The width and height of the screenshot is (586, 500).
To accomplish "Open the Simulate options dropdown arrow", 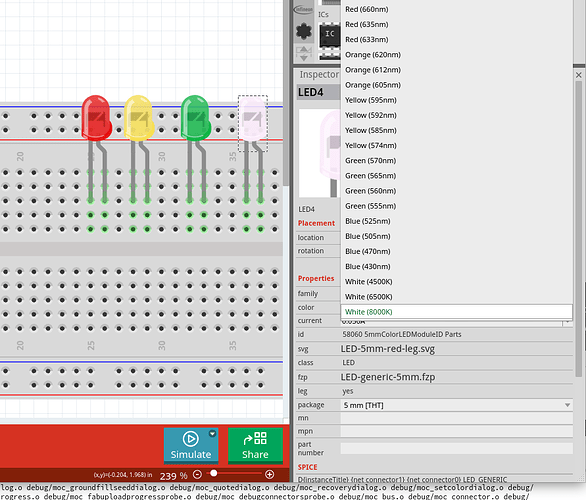I will click(212, 433).
